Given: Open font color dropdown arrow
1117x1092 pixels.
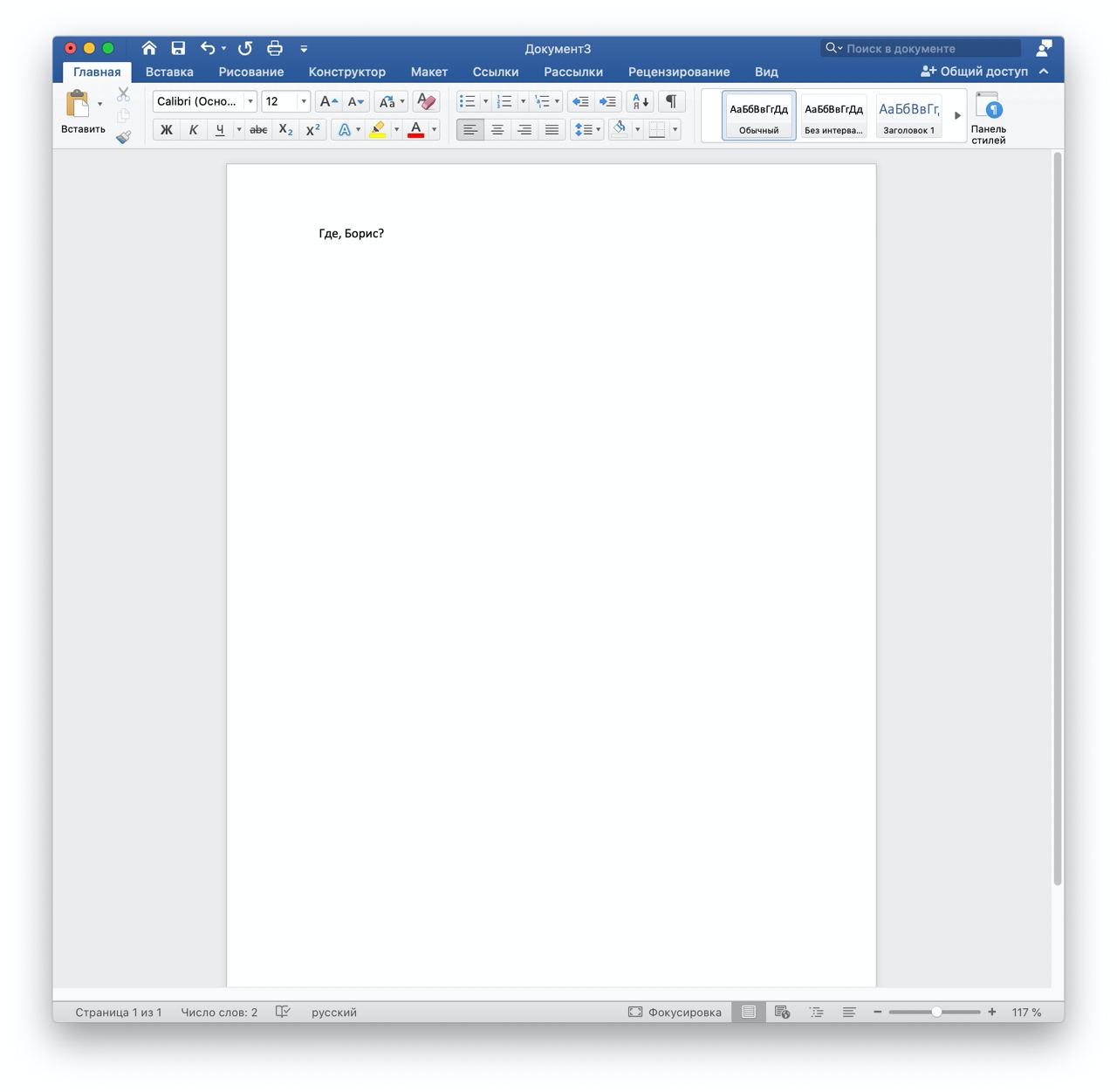Looking at the screenshot, I should tap(434, 129).
